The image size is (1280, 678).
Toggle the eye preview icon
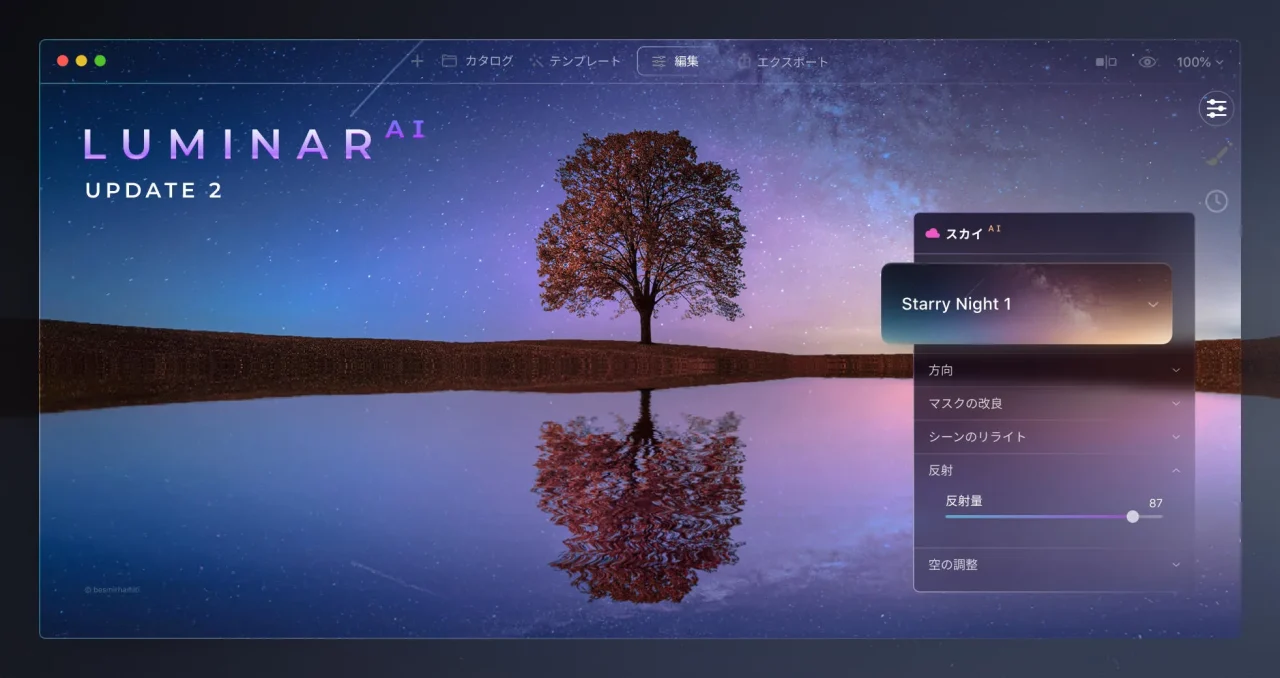tap(1147, 62)
